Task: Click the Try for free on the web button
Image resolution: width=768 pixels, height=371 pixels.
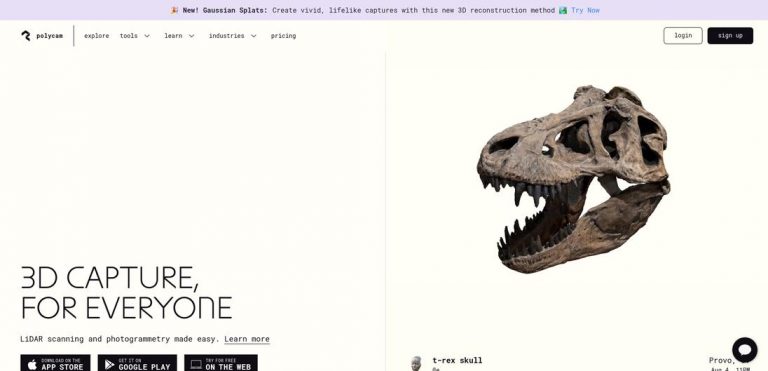Action: [221, 363]
